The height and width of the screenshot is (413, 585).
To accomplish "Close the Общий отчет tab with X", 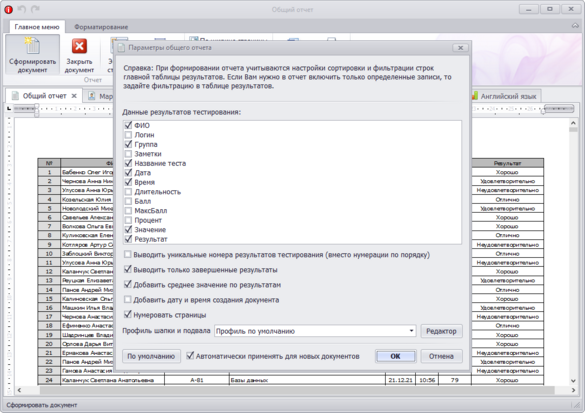I will (x=74, y=96).
